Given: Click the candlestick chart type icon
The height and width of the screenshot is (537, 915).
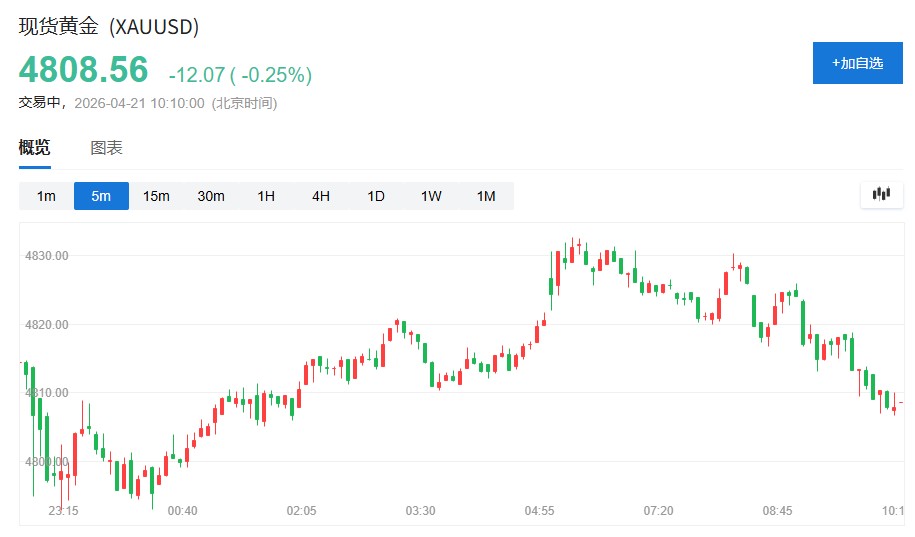Looking at the screenshot, I should [881, 194].
